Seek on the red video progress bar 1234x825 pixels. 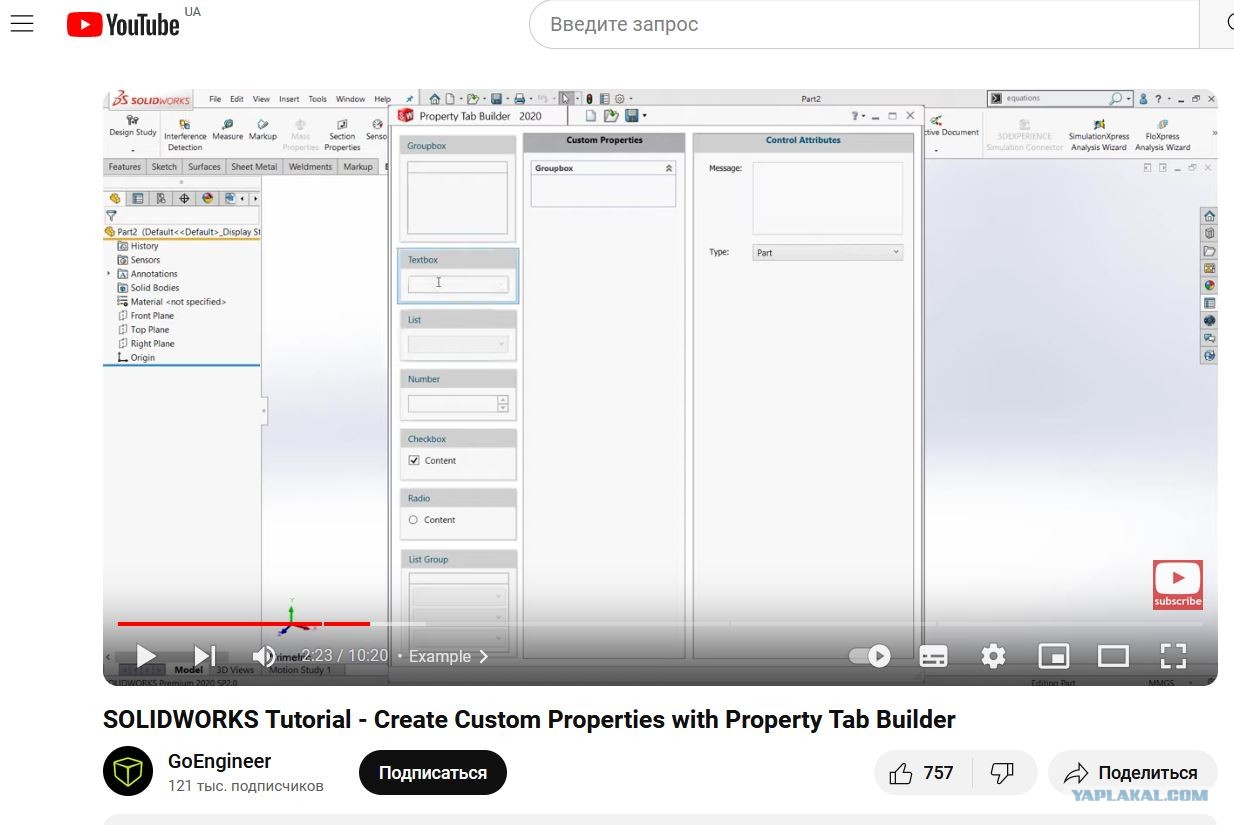pos(244,624)
